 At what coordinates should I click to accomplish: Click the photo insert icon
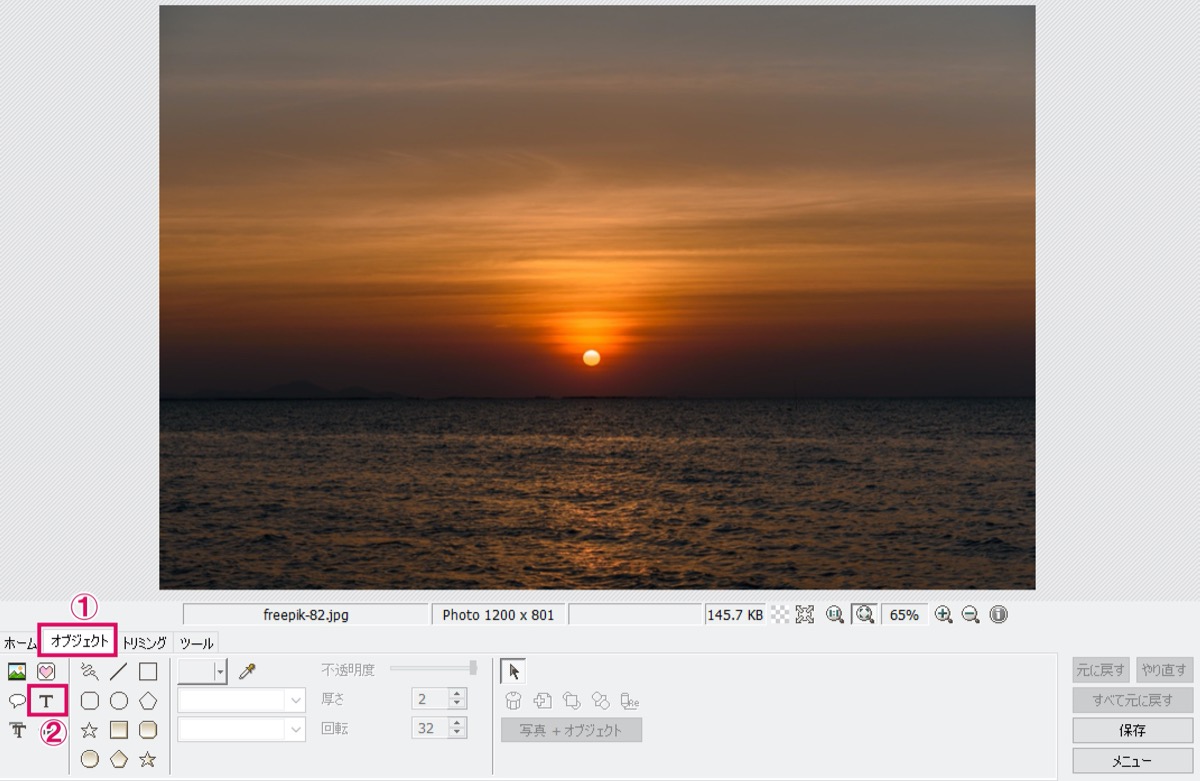point(17,672)
